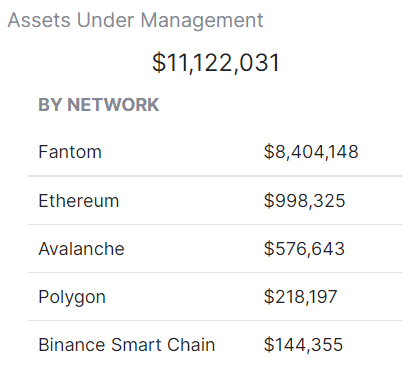Open the Polygon network row

pyautogui.click(x=215, y=297)
